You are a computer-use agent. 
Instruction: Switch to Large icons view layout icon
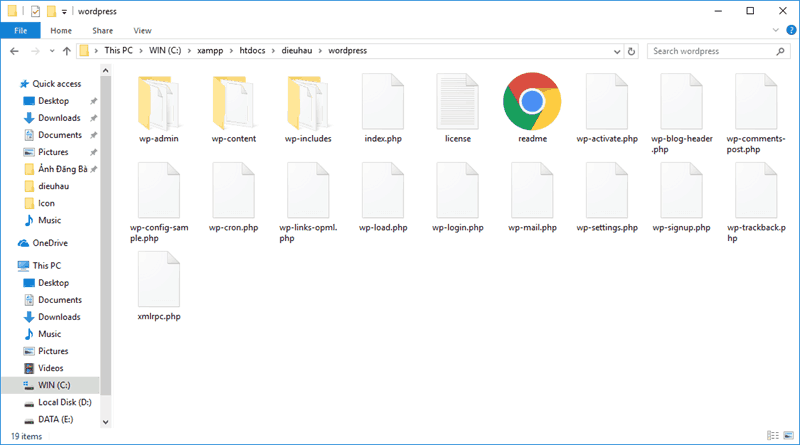[x=788, y=435]
